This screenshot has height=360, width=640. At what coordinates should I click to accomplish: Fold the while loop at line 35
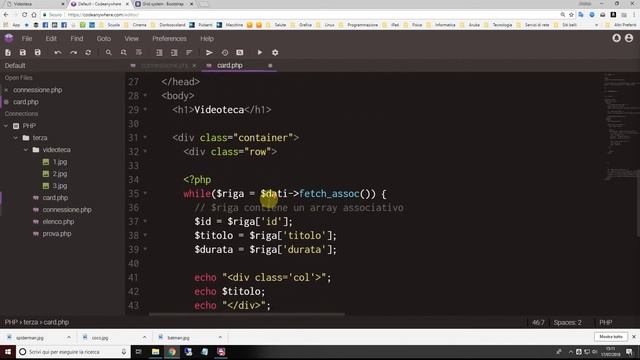pyautogui.click(x=145, y=193)
